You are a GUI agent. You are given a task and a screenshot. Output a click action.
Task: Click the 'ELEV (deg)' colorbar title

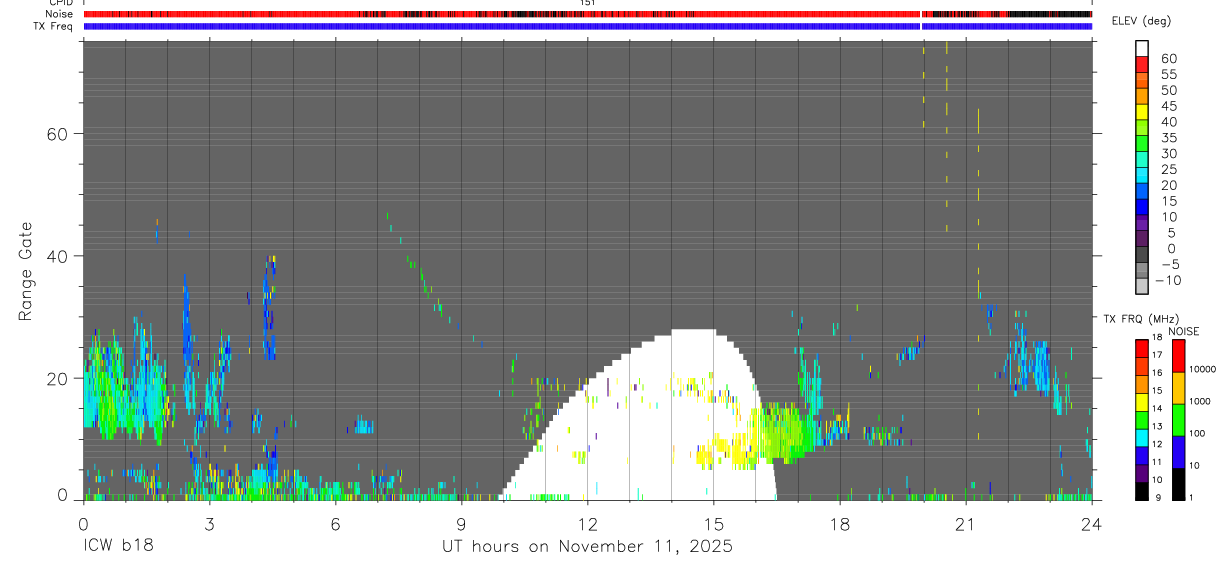click(x=1141, y=21)
